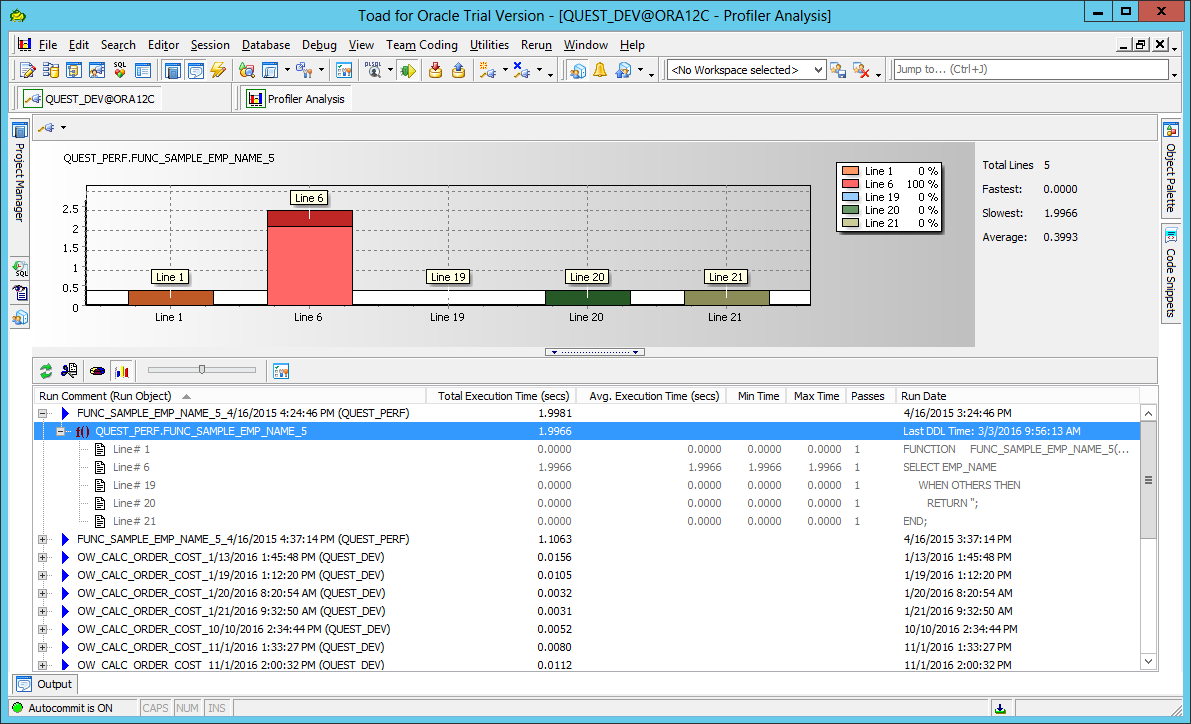The width and height of the screenshot is (1191, 724).
Task: Open the Utilities menu
Action: tap(489, 45)
